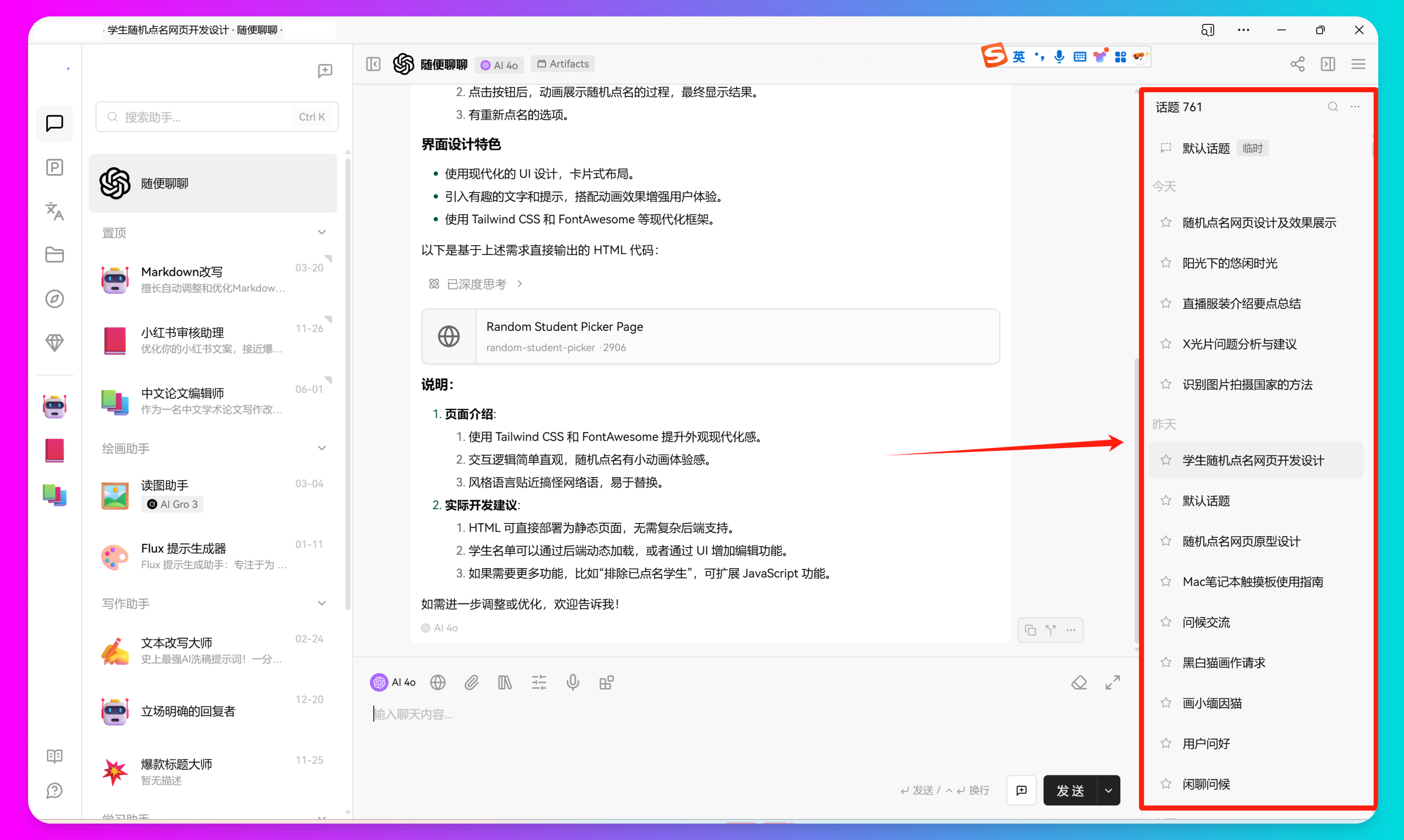Open topic search with the magnifier icon
Screen dimensions: 1404x840
1333,106
